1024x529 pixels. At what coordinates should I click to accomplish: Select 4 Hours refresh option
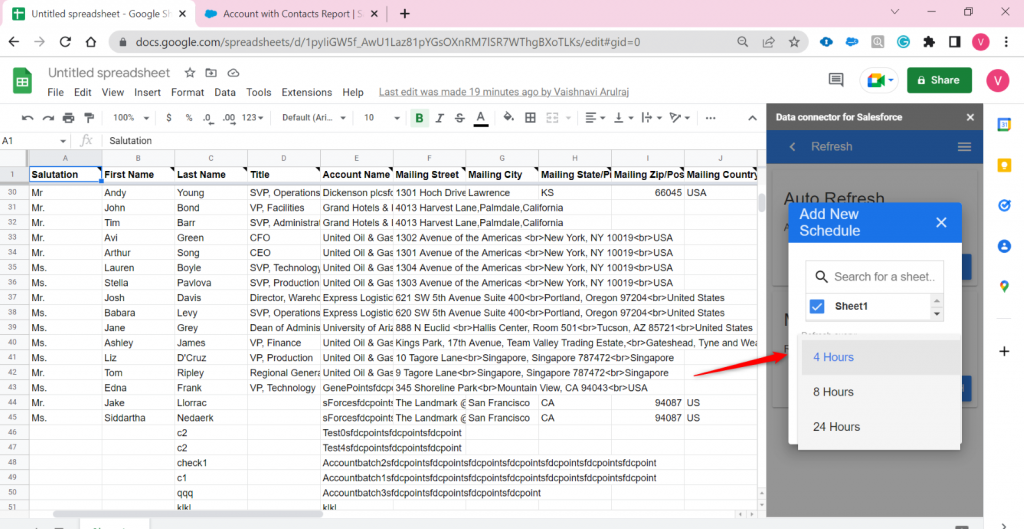click(880, 357)
